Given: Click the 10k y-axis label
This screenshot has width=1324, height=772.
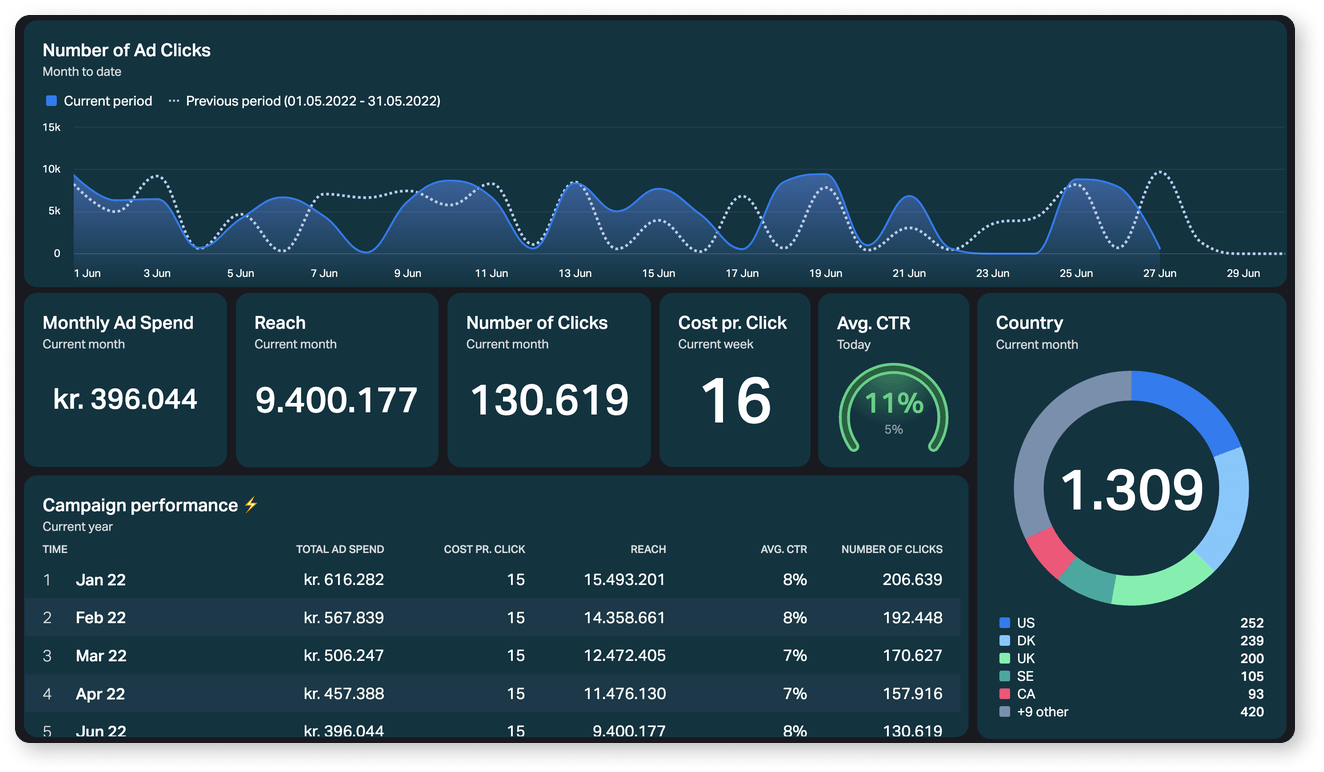Looking at the screenshot, I should coord(52,169).
